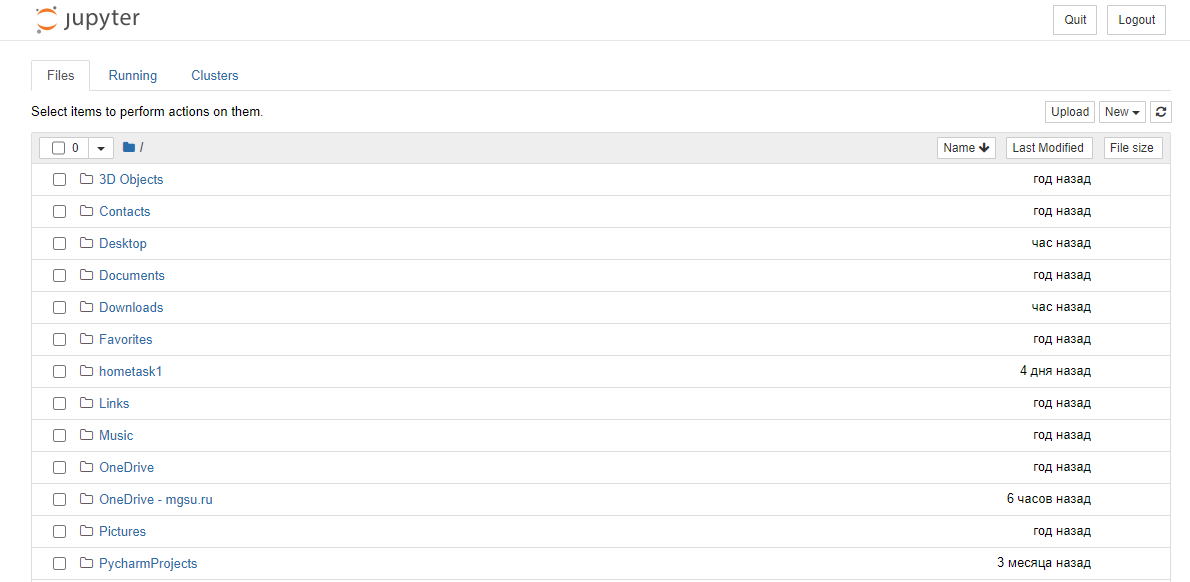The image size is (1190, 582).
Task: Check the Documents folder checkbox
Action: pyautogui.click(x=59, y=275)
